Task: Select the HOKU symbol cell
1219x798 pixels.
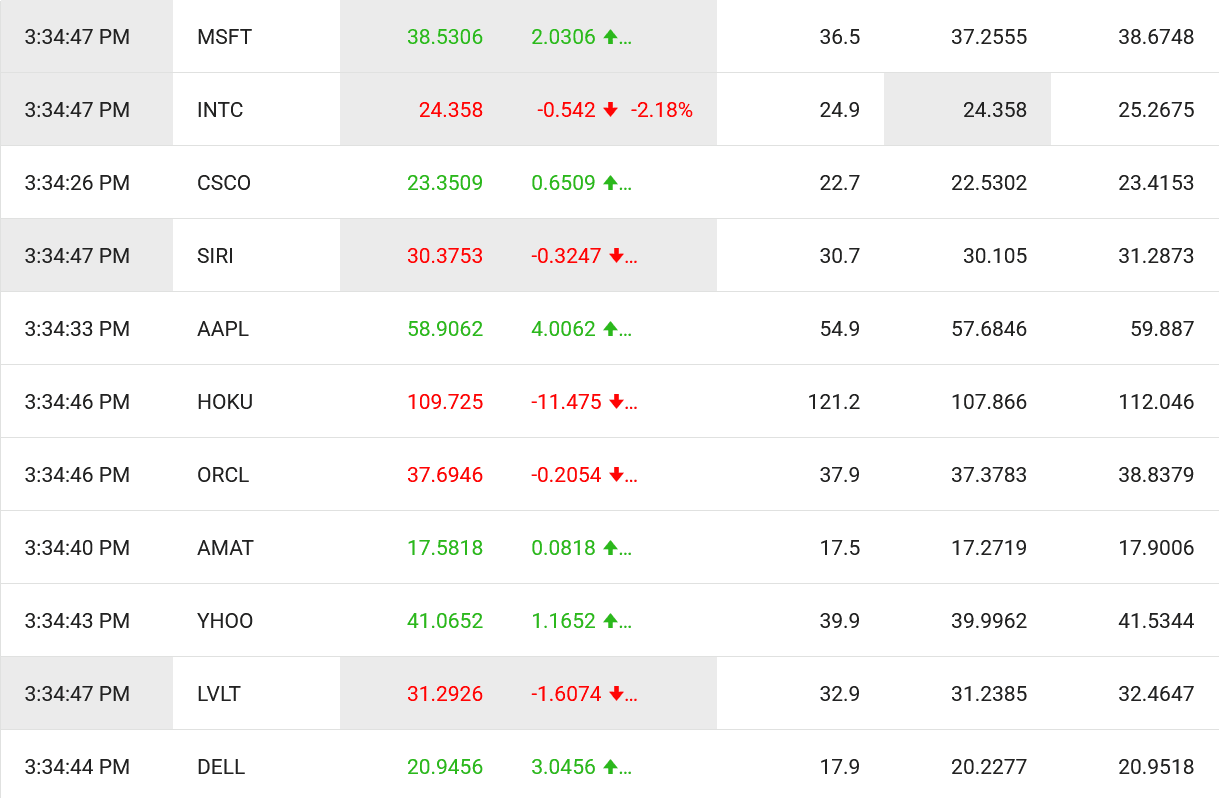Action: (x=256, y=402)
